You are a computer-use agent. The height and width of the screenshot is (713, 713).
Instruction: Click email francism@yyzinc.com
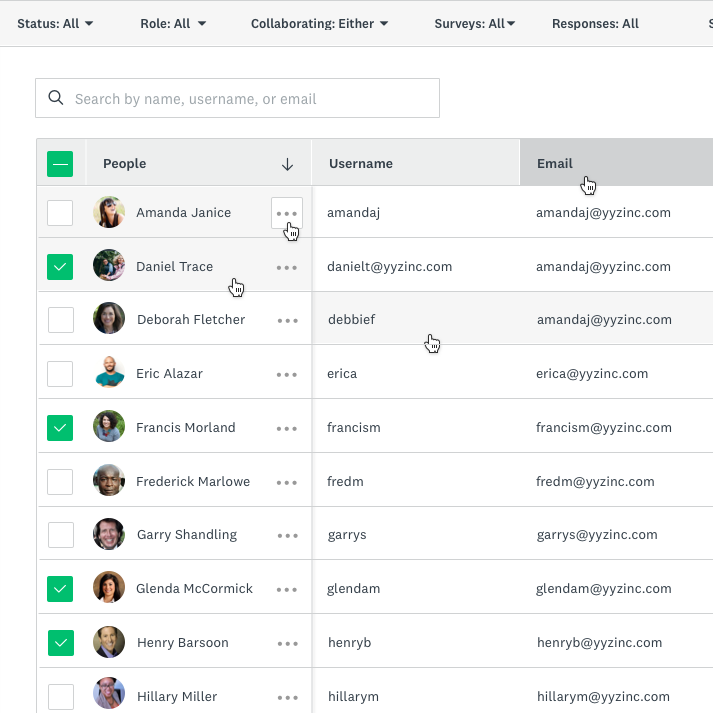[x=604, y=428]
